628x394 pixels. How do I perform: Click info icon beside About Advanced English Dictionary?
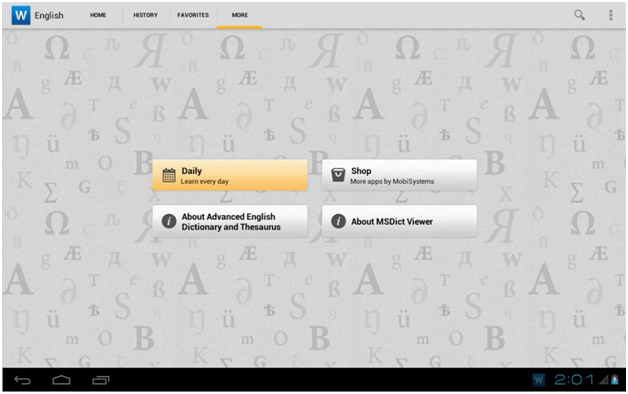point(169,221)
